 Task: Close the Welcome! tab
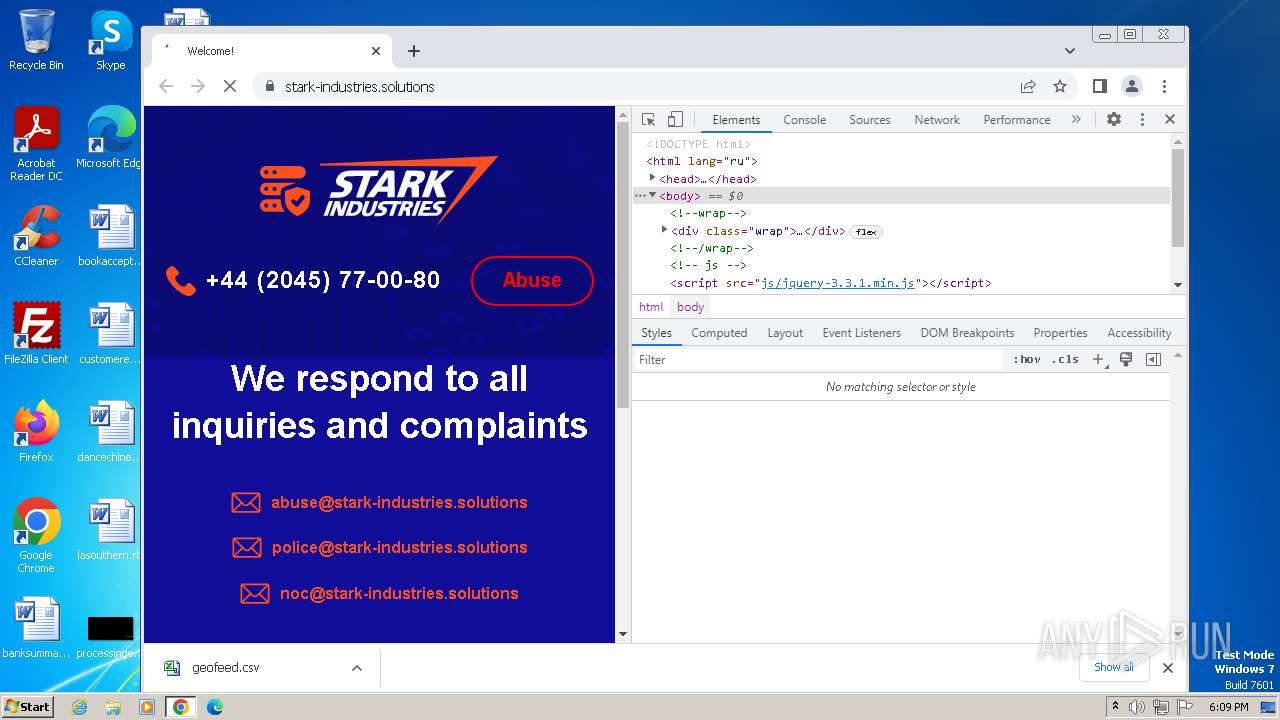point(376,51)
